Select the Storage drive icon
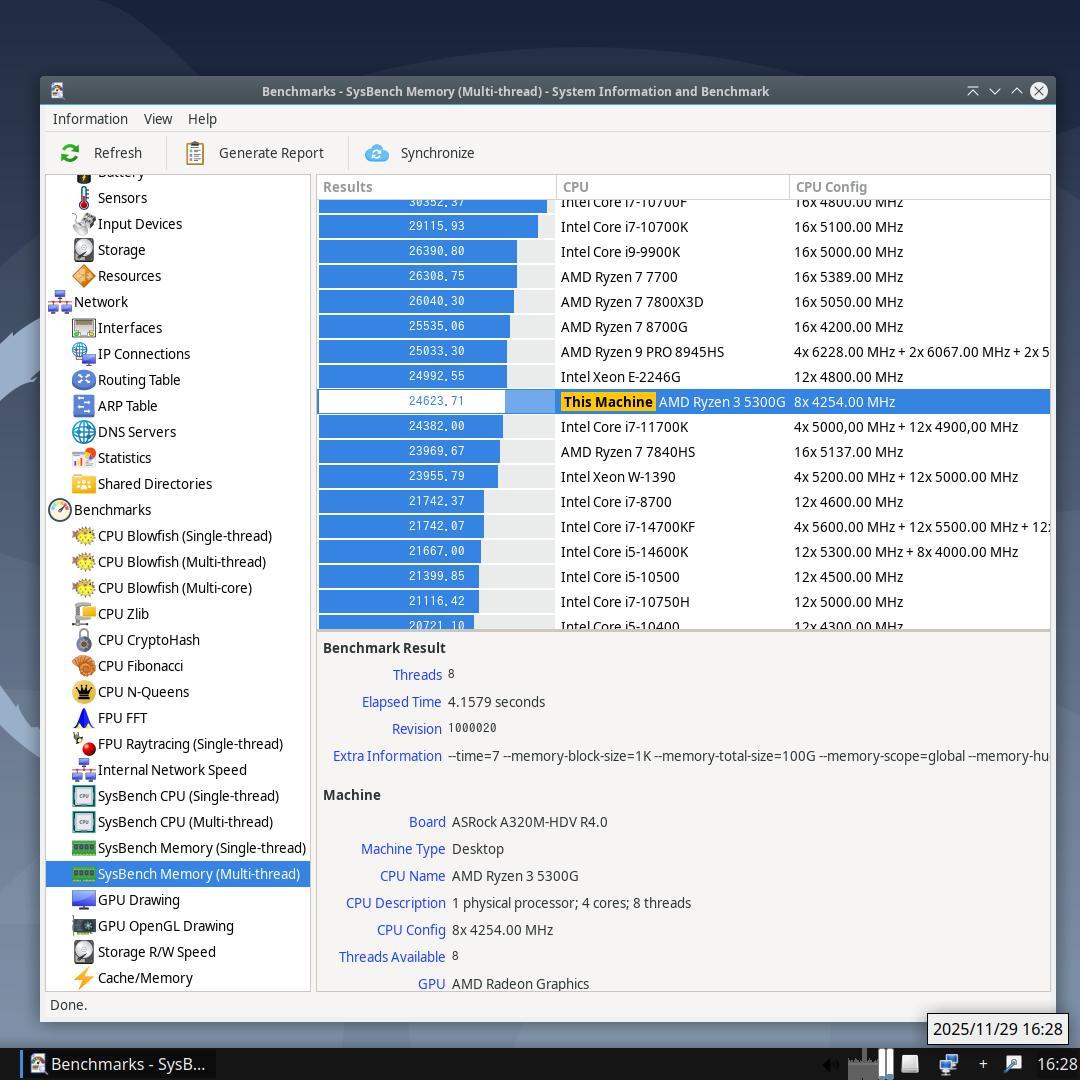This screenshot has width=1080, height=1080. pos(84,250)
